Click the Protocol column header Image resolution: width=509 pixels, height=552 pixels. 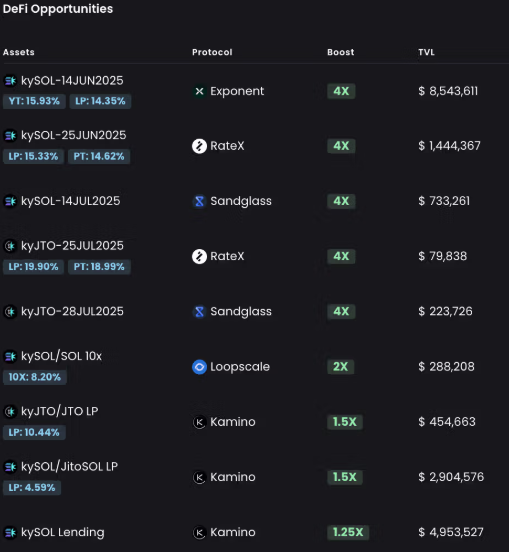212,52
